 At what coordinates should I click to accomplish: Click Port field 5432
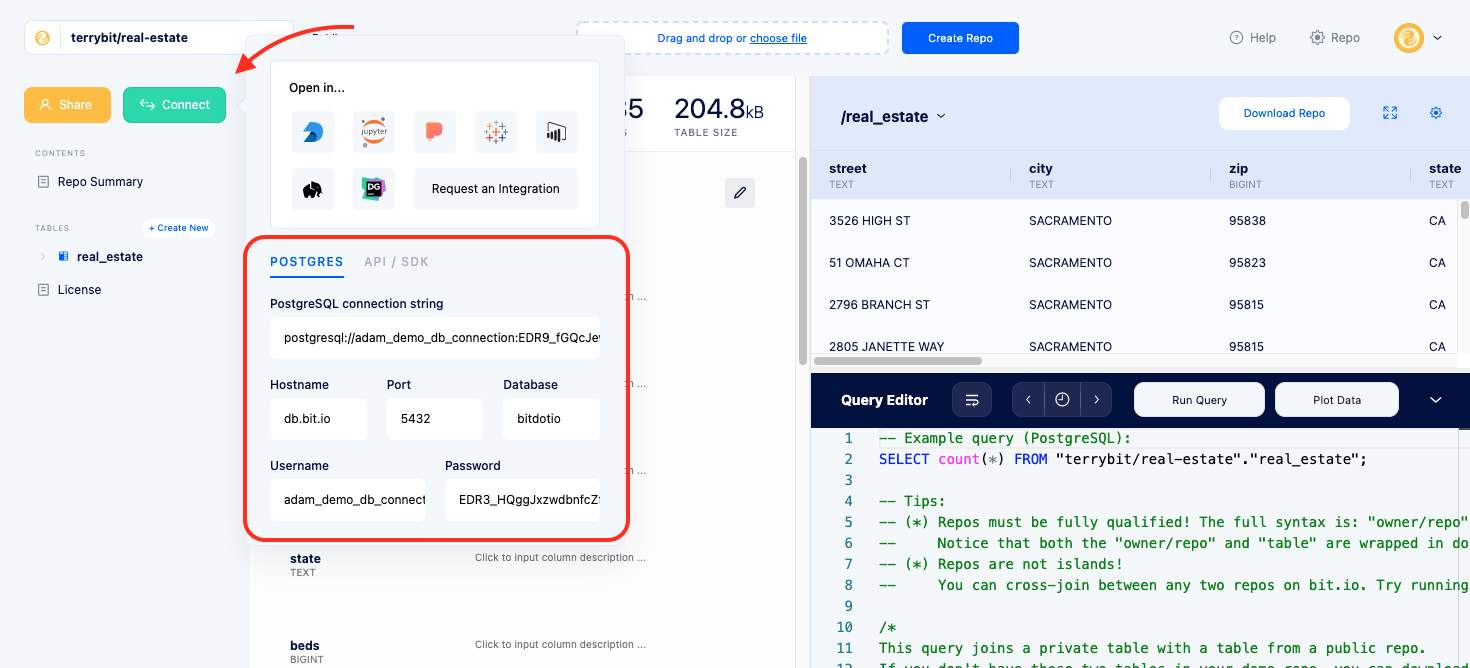pyautogui.click(x=435, y=419)
